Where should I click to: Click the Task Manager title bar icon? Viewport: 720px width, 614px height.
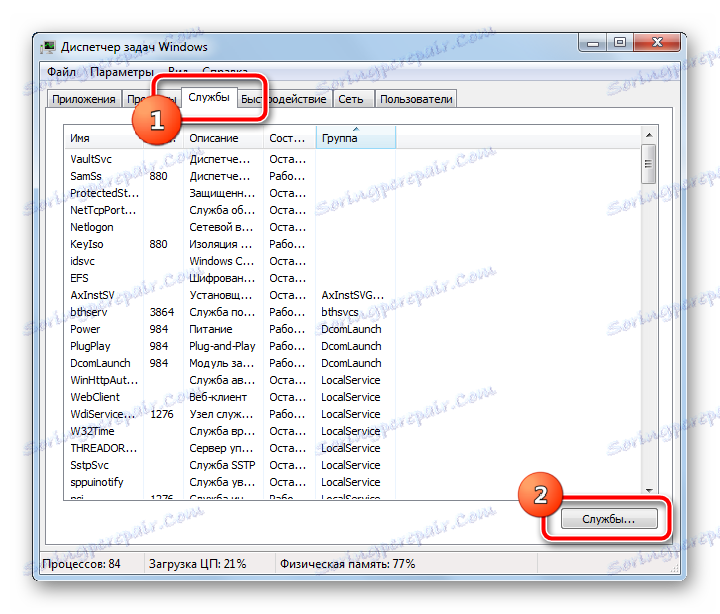[x=48, y=47]
